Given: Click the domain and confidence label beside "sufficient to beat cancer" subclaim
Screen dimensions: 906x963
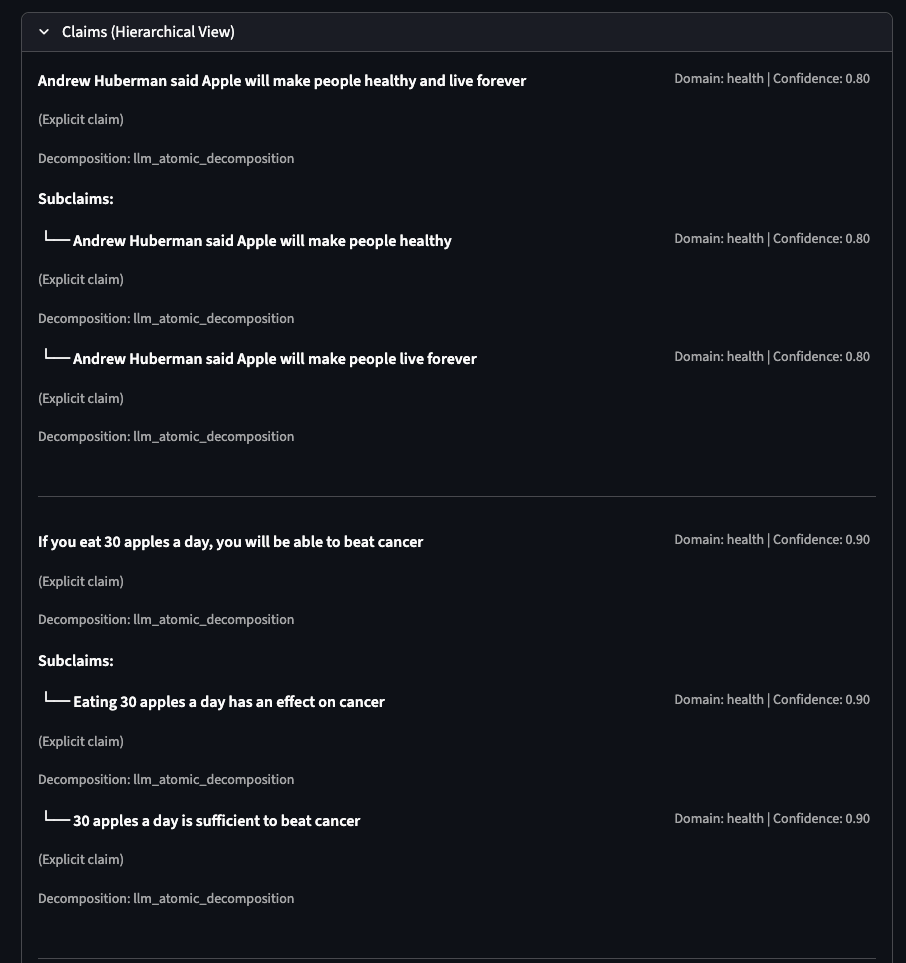Looking at the screenshot, I should click(x=772, y=819).
